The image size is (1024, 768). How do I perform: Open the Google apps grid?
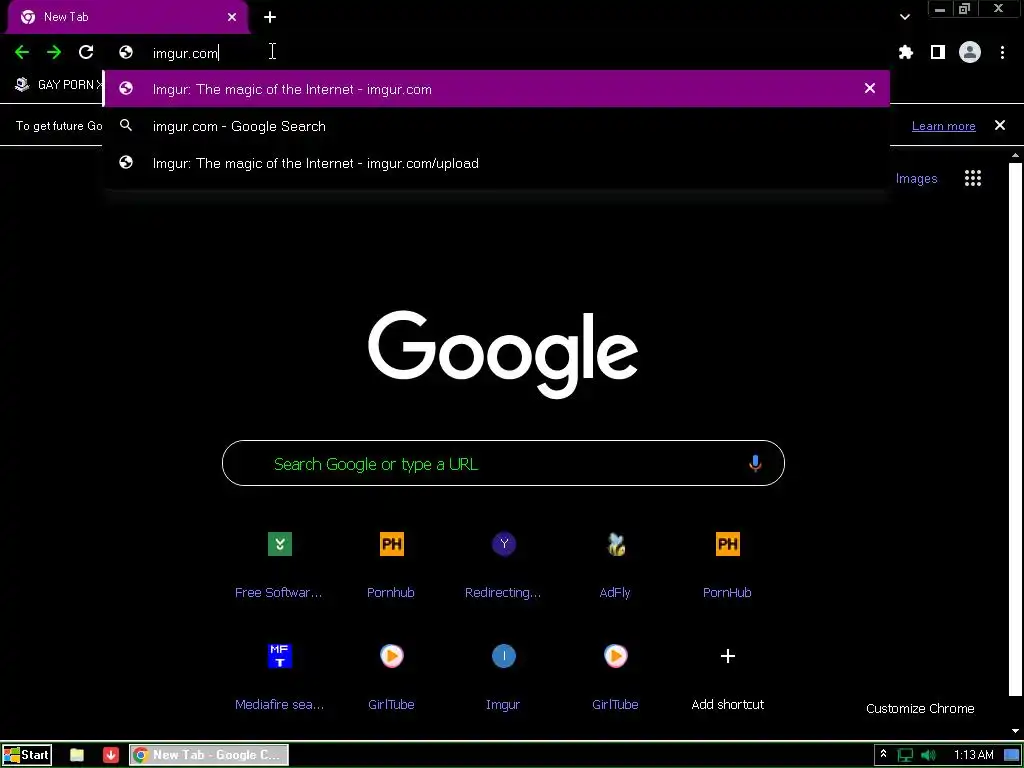pos(973,178)
